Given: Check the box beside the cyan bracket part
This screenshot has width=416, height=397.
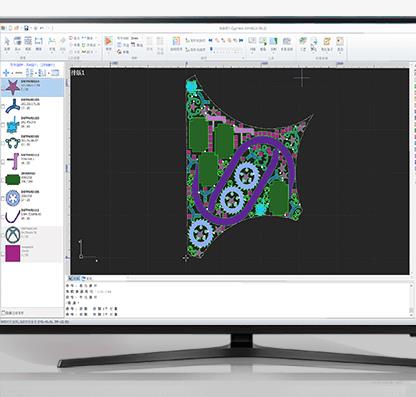Looking at the screenshot, I should tap(3, 125).
